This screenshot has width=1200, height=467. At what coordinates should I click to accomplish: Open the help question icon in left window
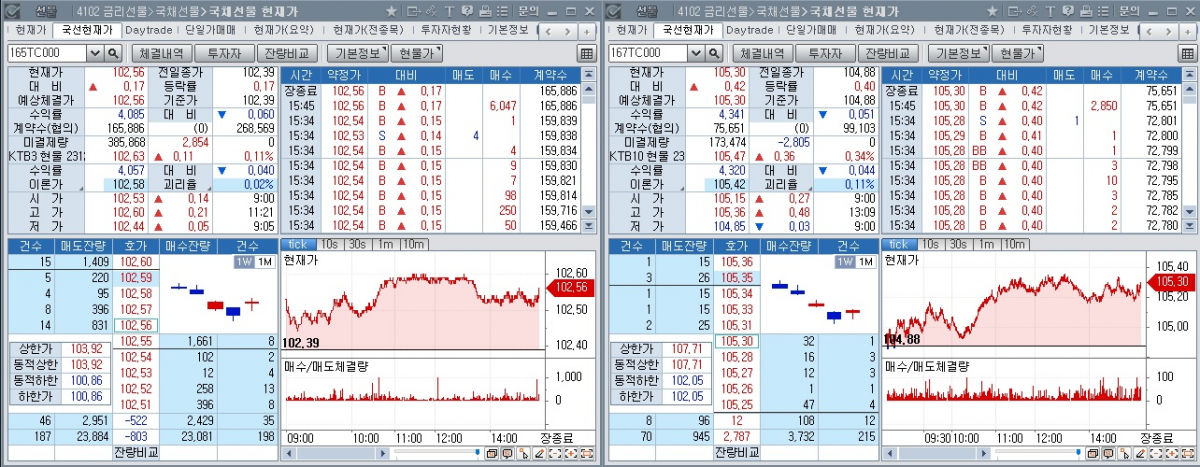pos(467,11)
